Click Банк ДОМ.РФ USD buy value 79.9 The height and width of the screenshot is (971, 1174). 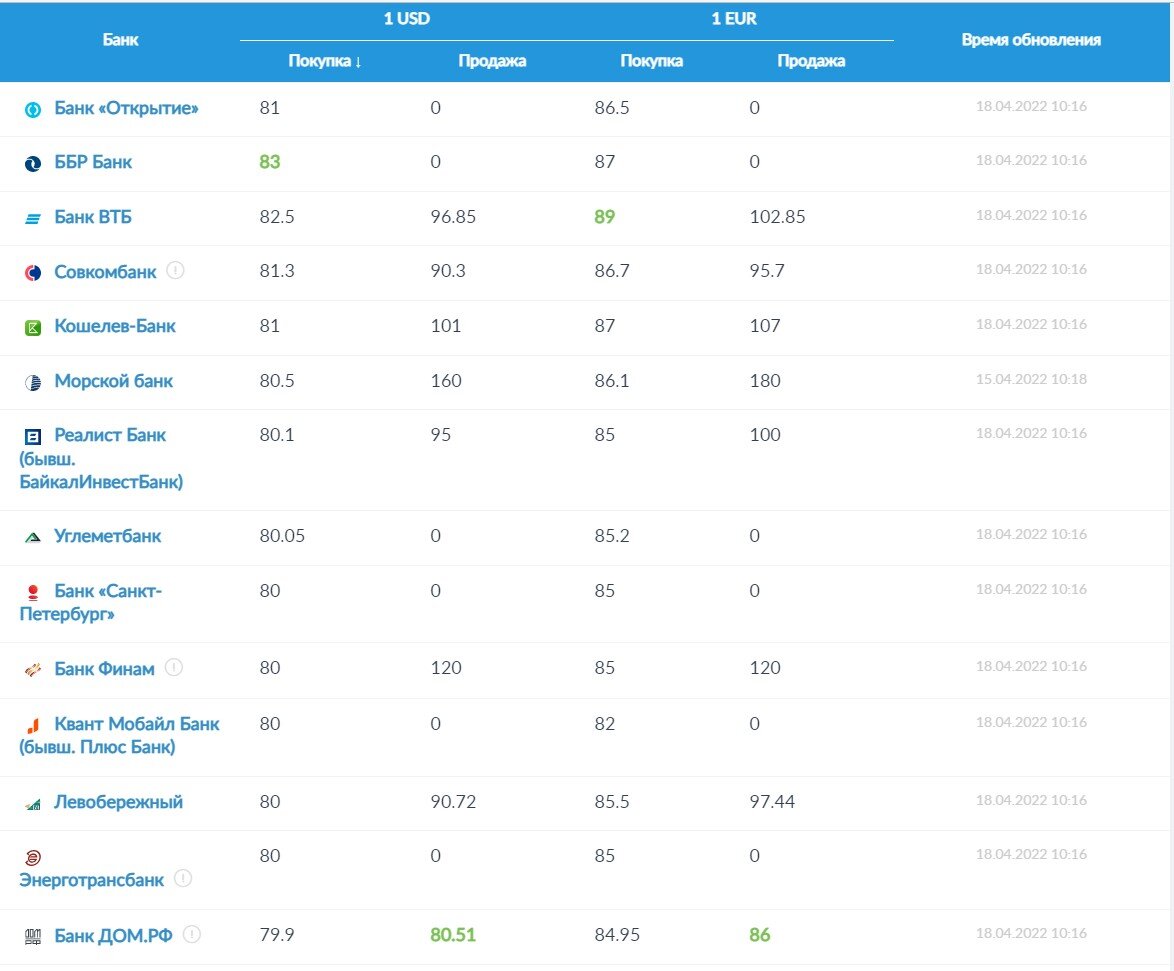(277, 934)
